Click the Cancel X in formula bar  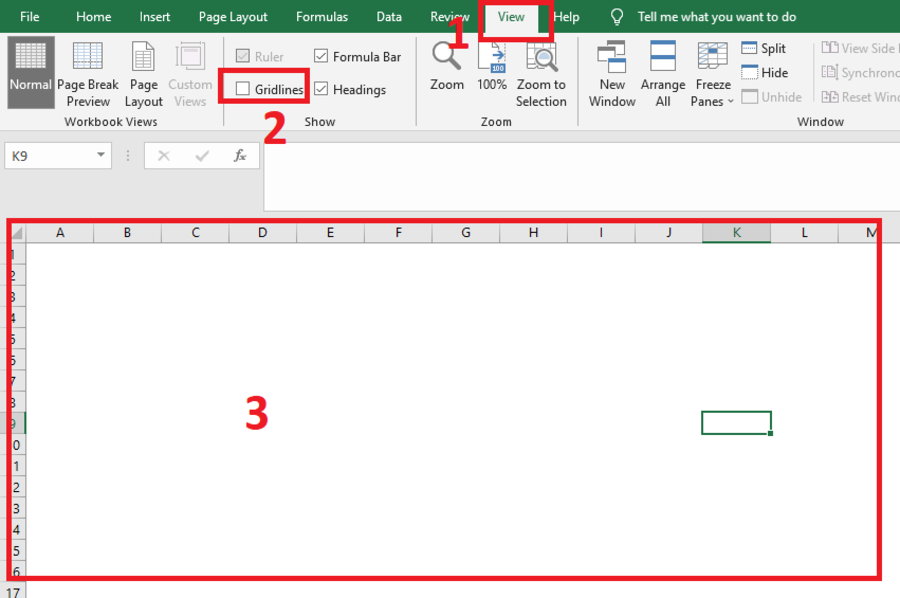pyautogui.click(x=164, y=156)
